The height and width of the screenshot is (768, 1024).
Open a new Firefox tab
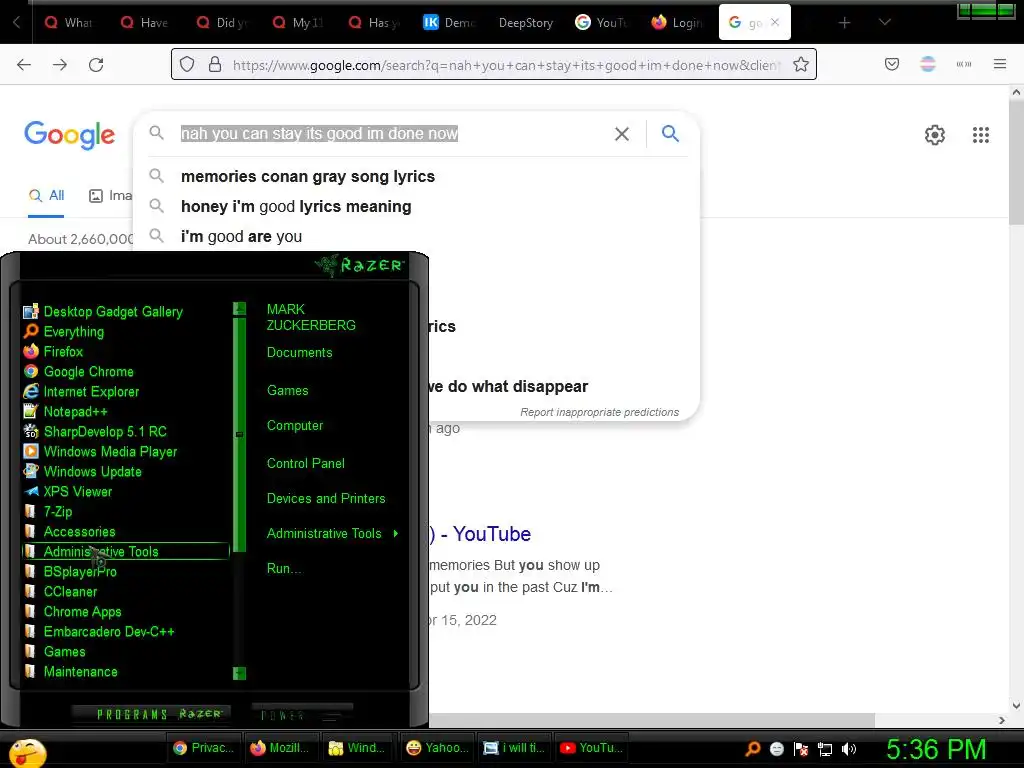(844, 23)
